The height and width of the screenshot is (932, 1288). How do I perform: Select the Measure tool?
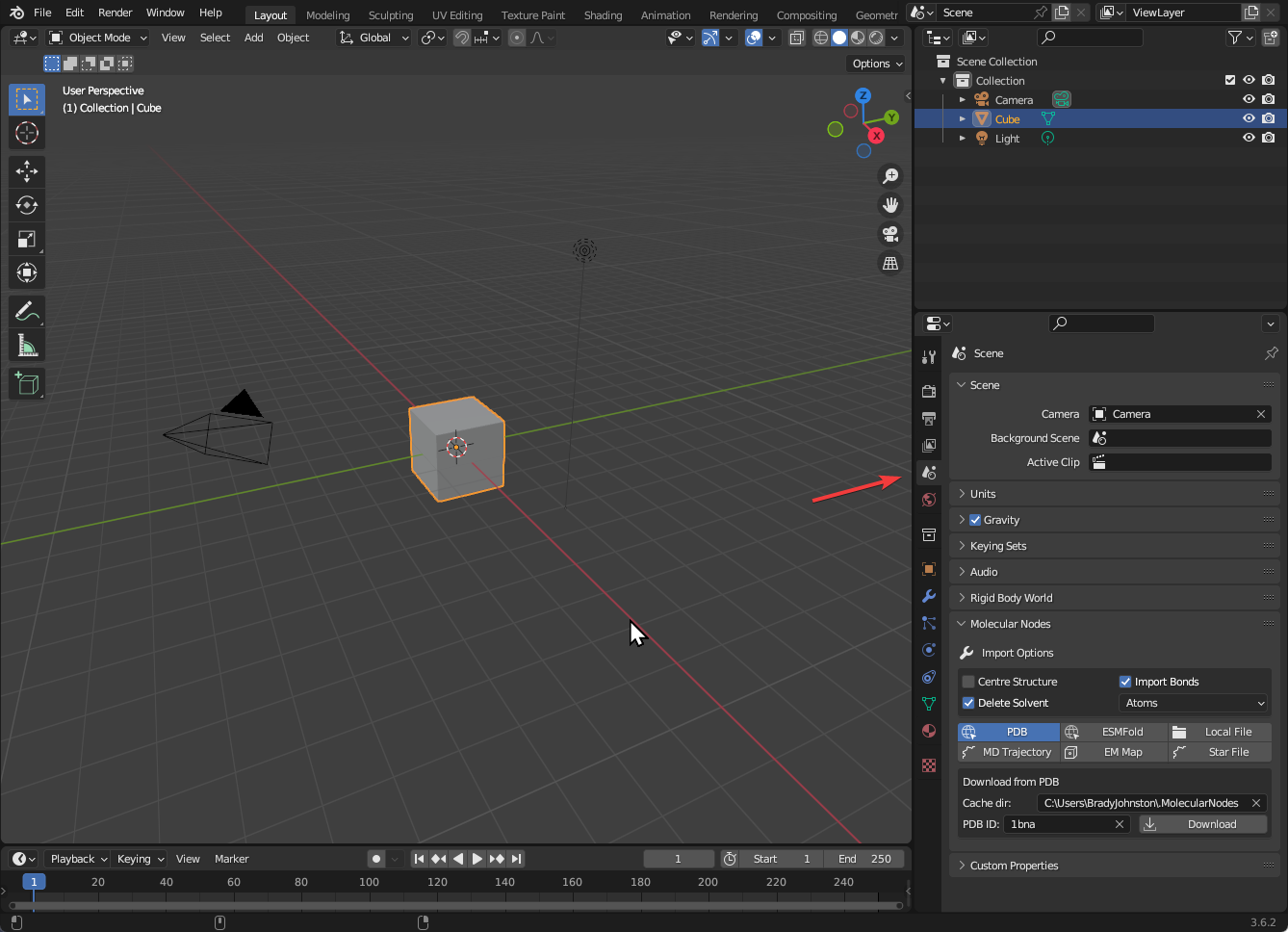tap(27, 346)
